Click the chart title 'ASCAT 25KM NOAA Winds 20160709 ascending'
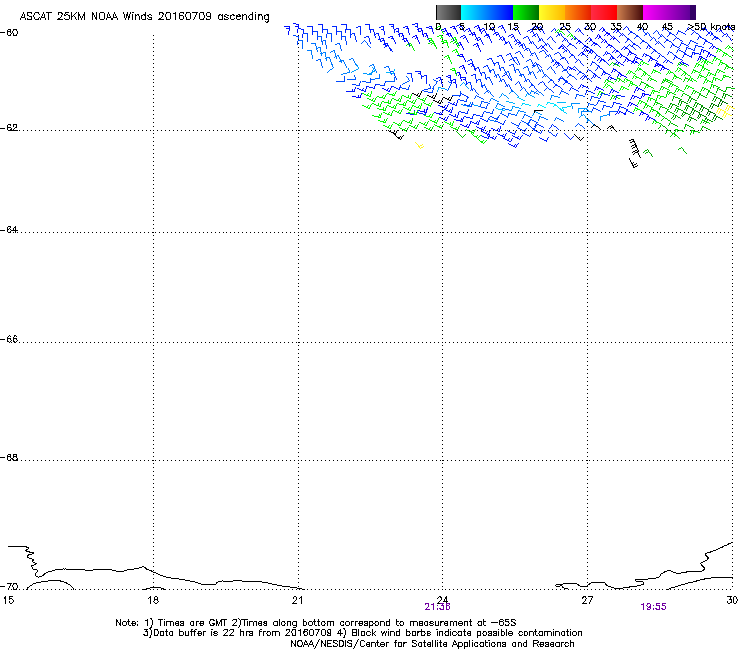Viewport: 740px width, 650px height. point(144,17)
